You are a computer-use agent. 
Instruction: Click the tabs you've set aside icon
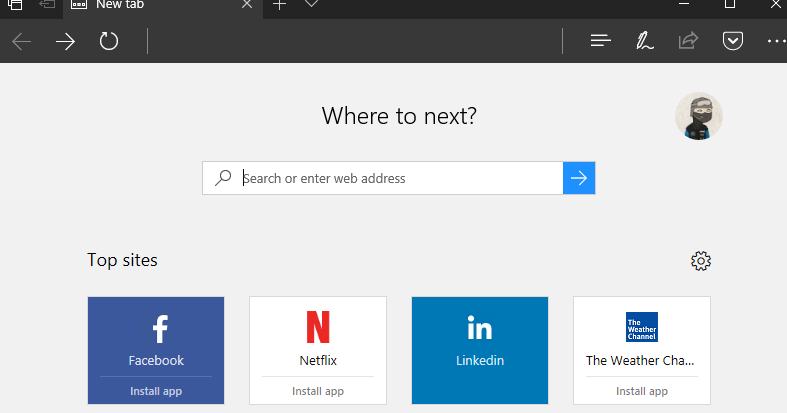coord(15,4)
